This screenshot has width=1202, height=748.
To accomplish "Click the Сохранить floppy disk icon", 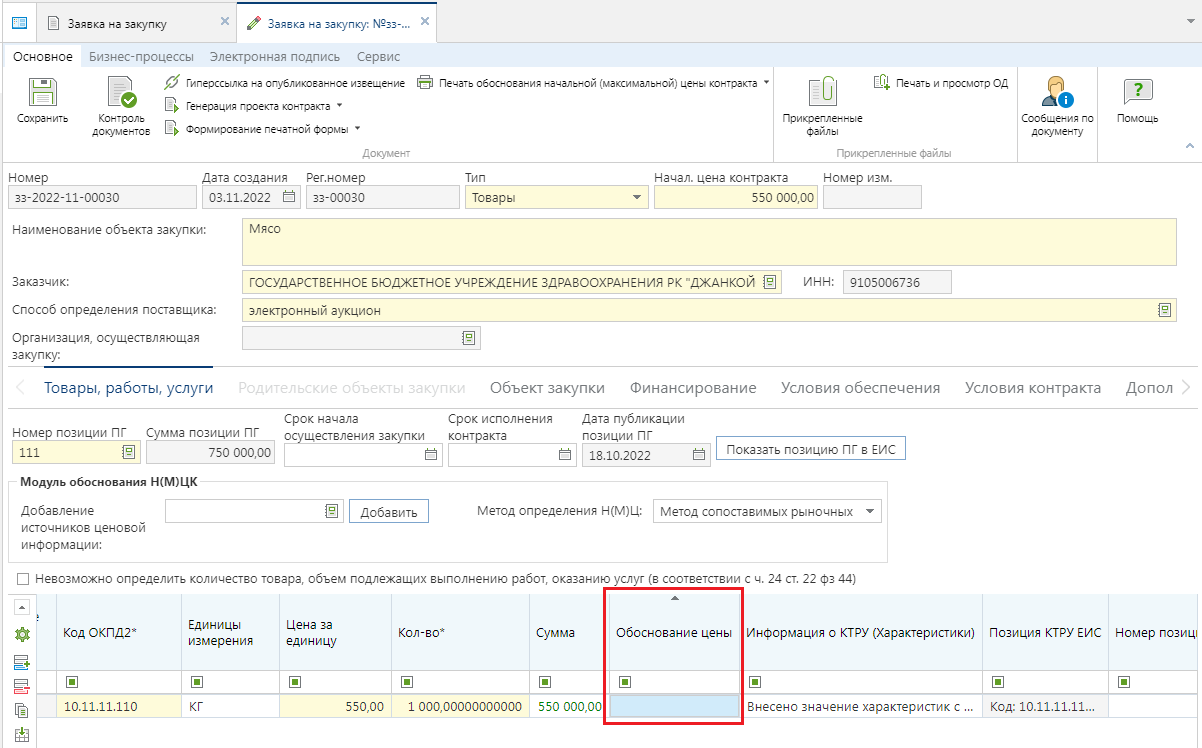I will (x=42, y=93).
